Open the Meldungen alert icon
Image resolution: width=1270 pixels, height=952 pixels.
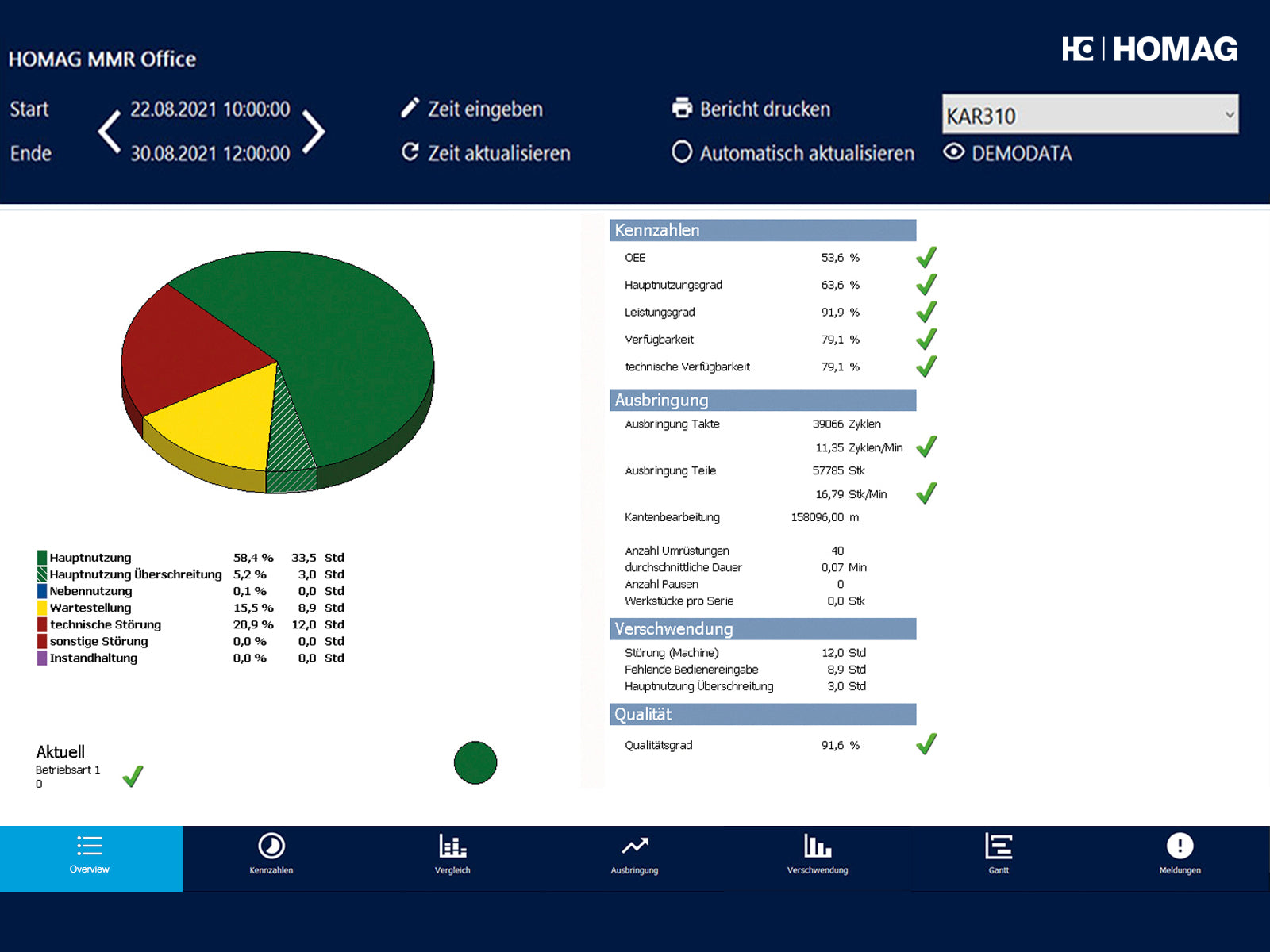click(x=1180, y=846)
